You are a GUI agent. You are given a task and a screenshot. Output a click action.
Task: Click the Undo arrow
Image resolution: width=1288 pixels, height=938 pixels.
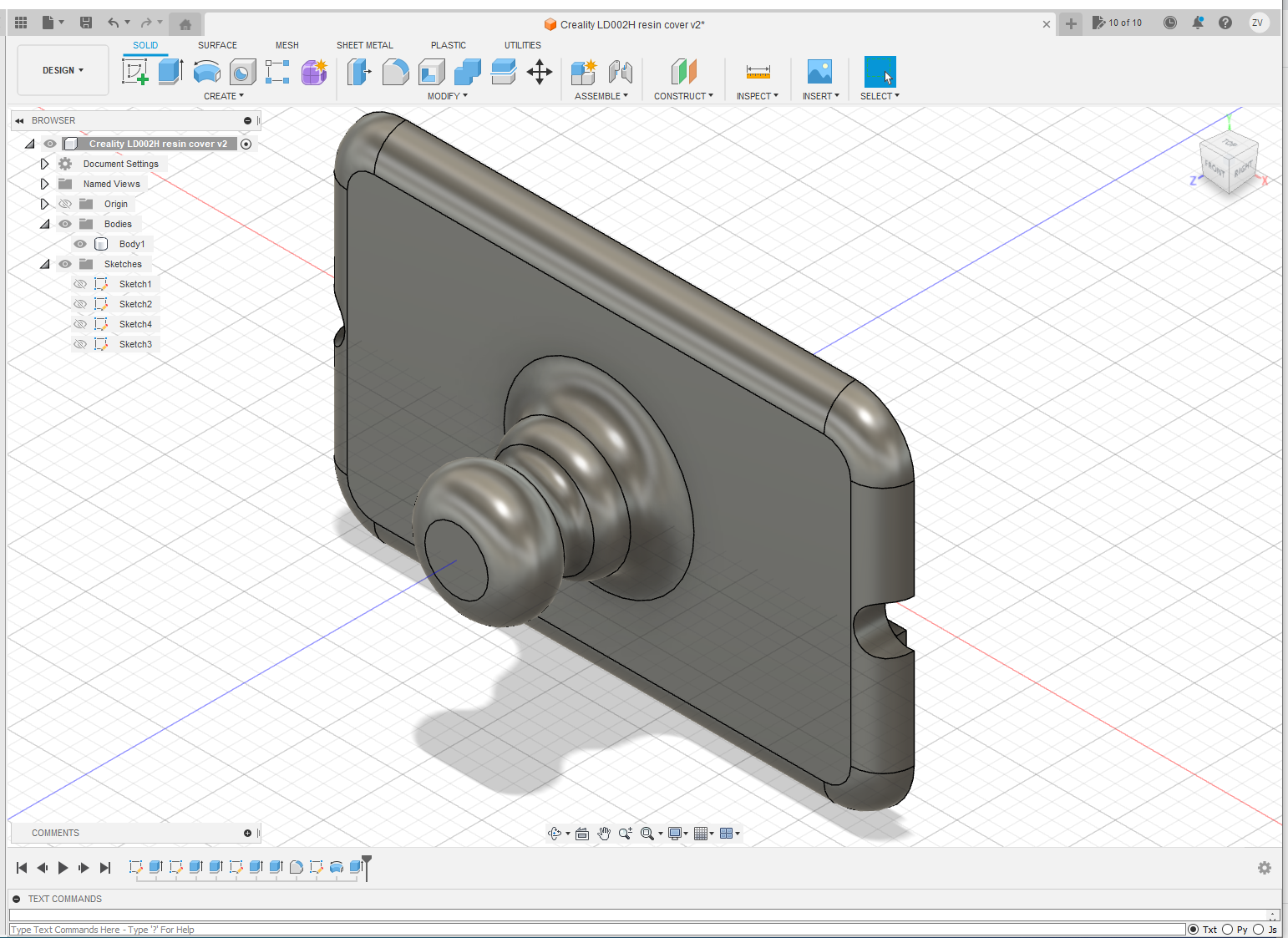pyautogui.click(x=113, y=23)
